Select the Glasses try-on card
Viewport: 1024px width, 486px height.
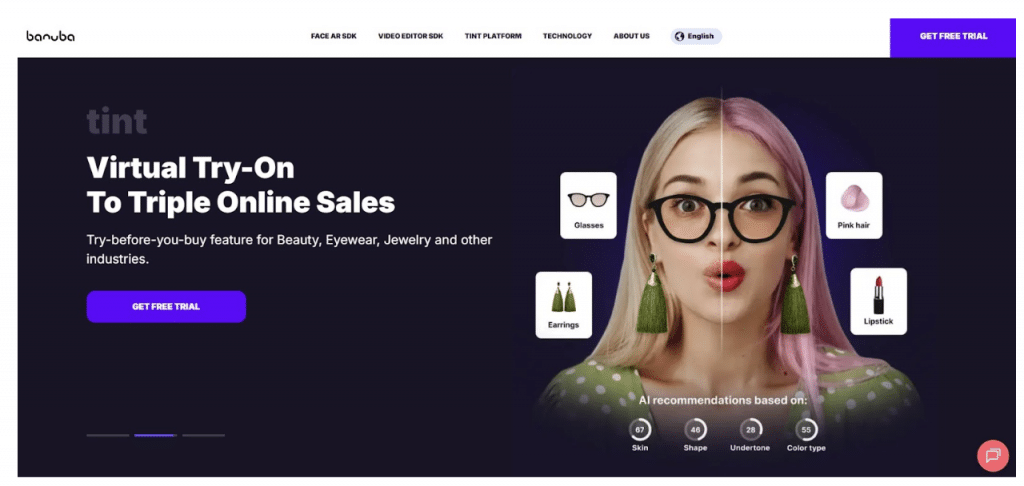(x=588, y=205)
